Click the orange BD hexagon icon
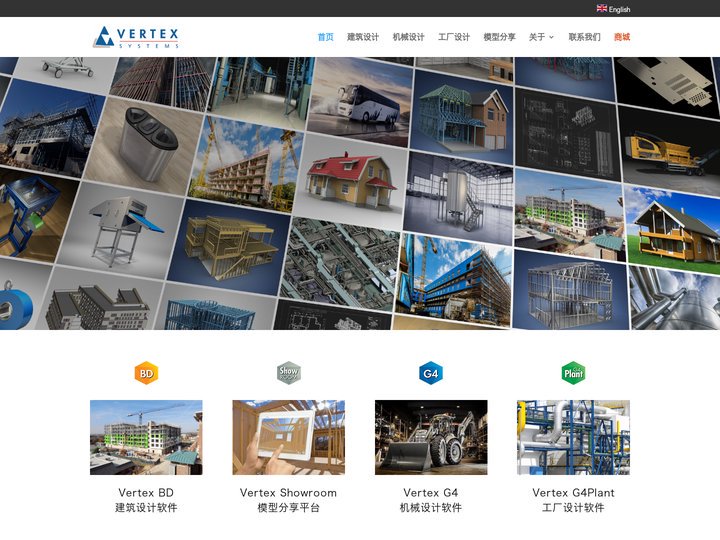The height and width of the screenshot is (540, 720). coord(146,373)
